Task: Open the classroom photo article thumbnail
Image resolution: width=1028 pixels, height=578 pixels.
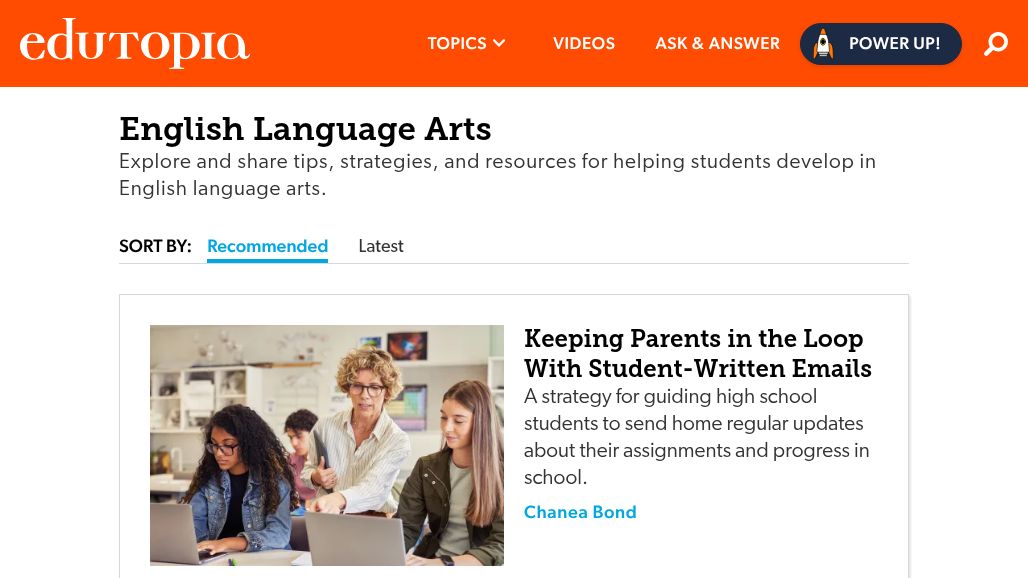Action: (x=327, y=445)
